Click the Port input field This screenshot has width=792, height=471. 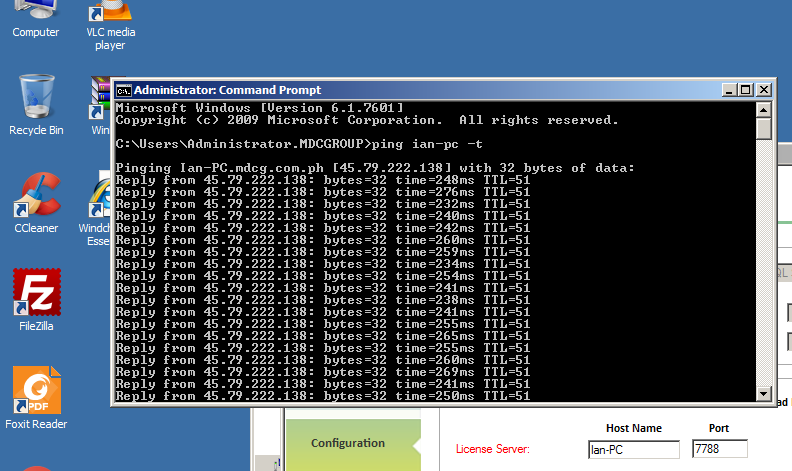[720, 449]
